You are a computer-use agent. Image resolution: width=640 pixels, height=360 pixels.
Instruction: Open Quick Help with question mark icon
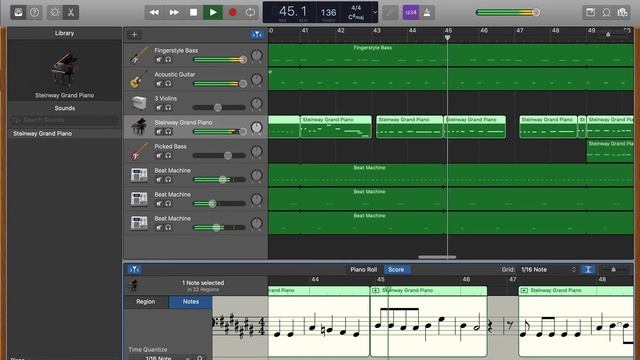pyautogui.click(x=35, y=12)
